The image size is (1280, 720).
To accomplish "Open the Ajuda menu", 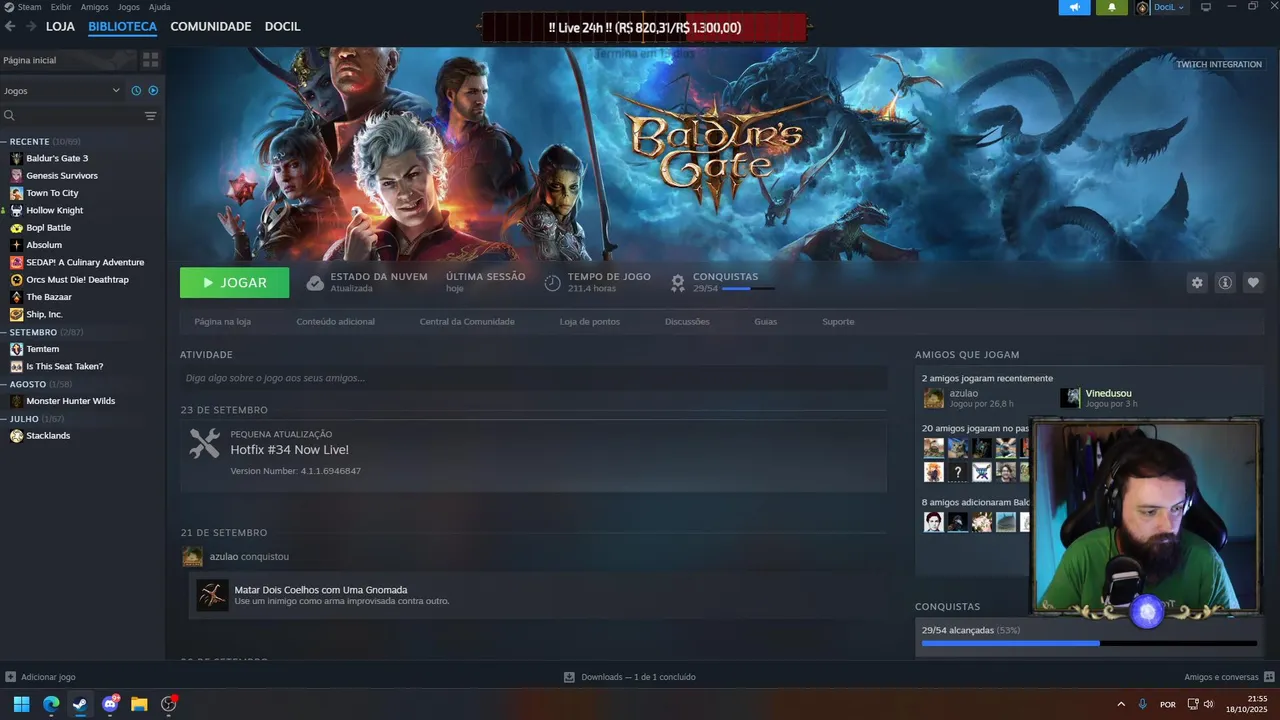I will click(159, 7).
